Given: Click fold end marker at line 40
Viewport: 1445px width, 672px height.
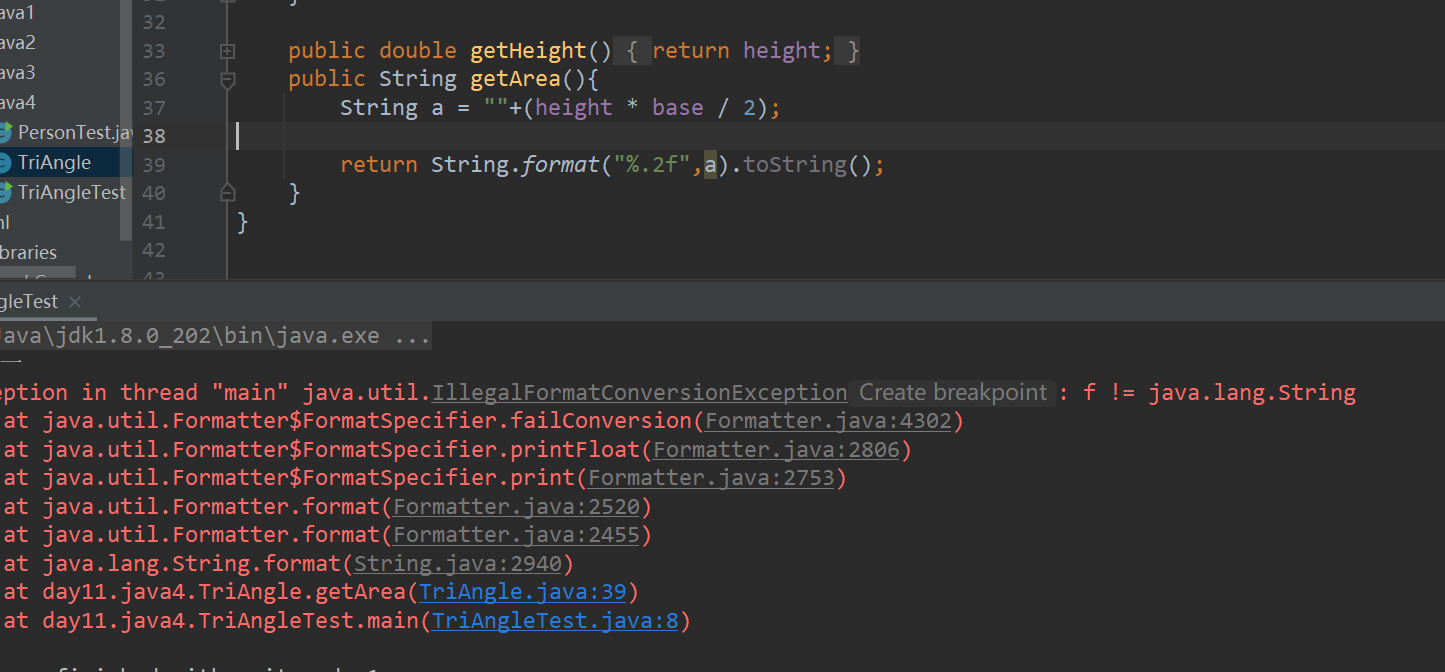Looking at the screenshot, I should pyautogui.click(x=227, y=192).
